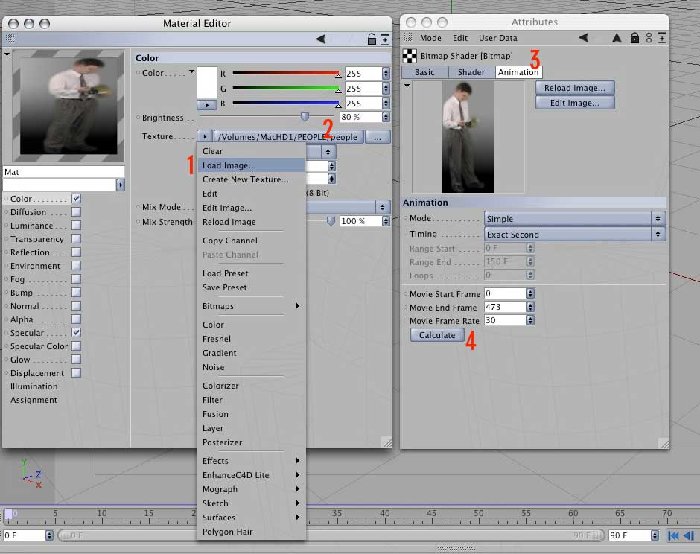Choose Create New Texture menu entry
Screen dimensions: 700x554
tap(251, 179)
